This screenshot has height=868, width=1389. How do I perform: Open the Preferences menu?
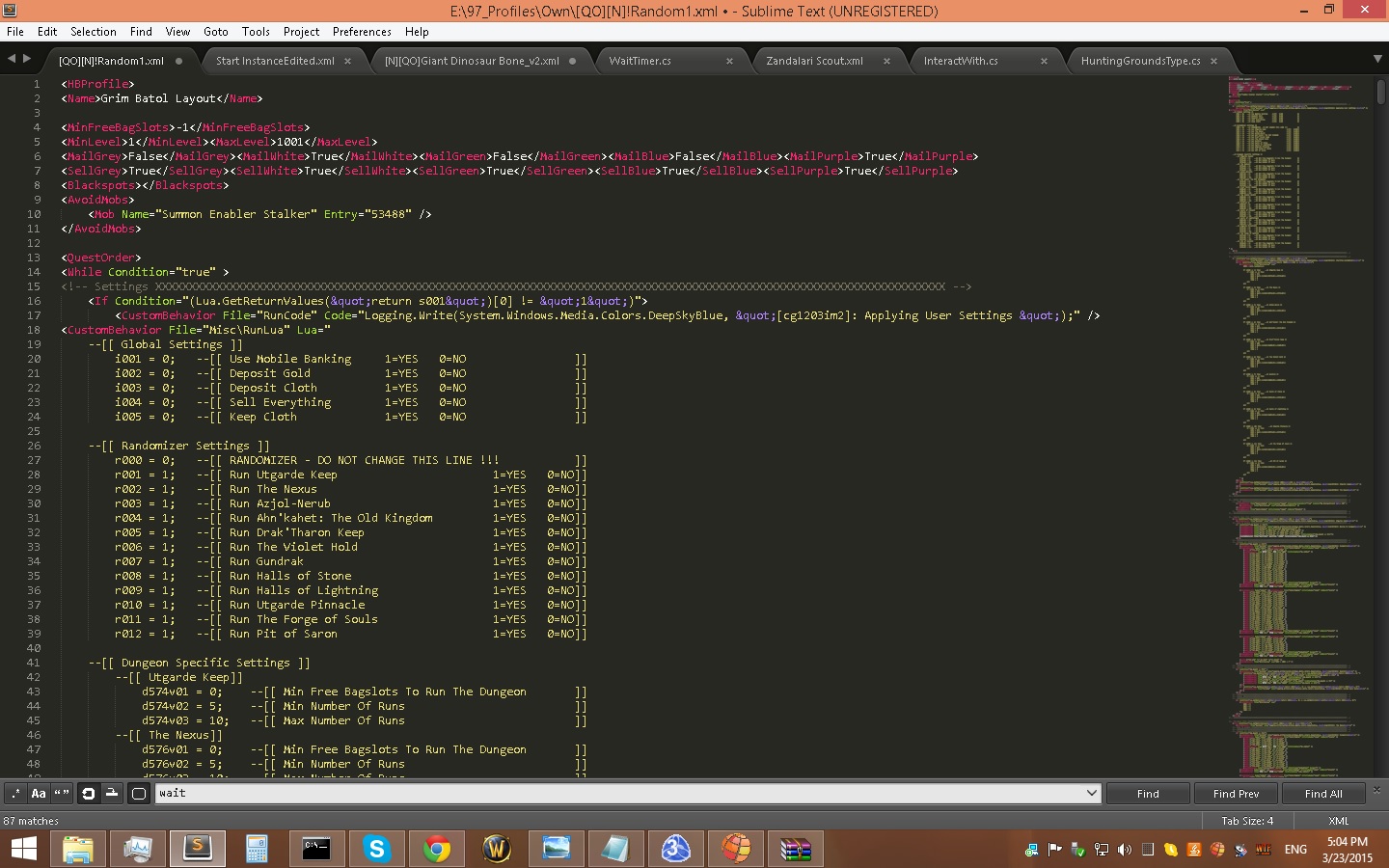click(362, 31)
